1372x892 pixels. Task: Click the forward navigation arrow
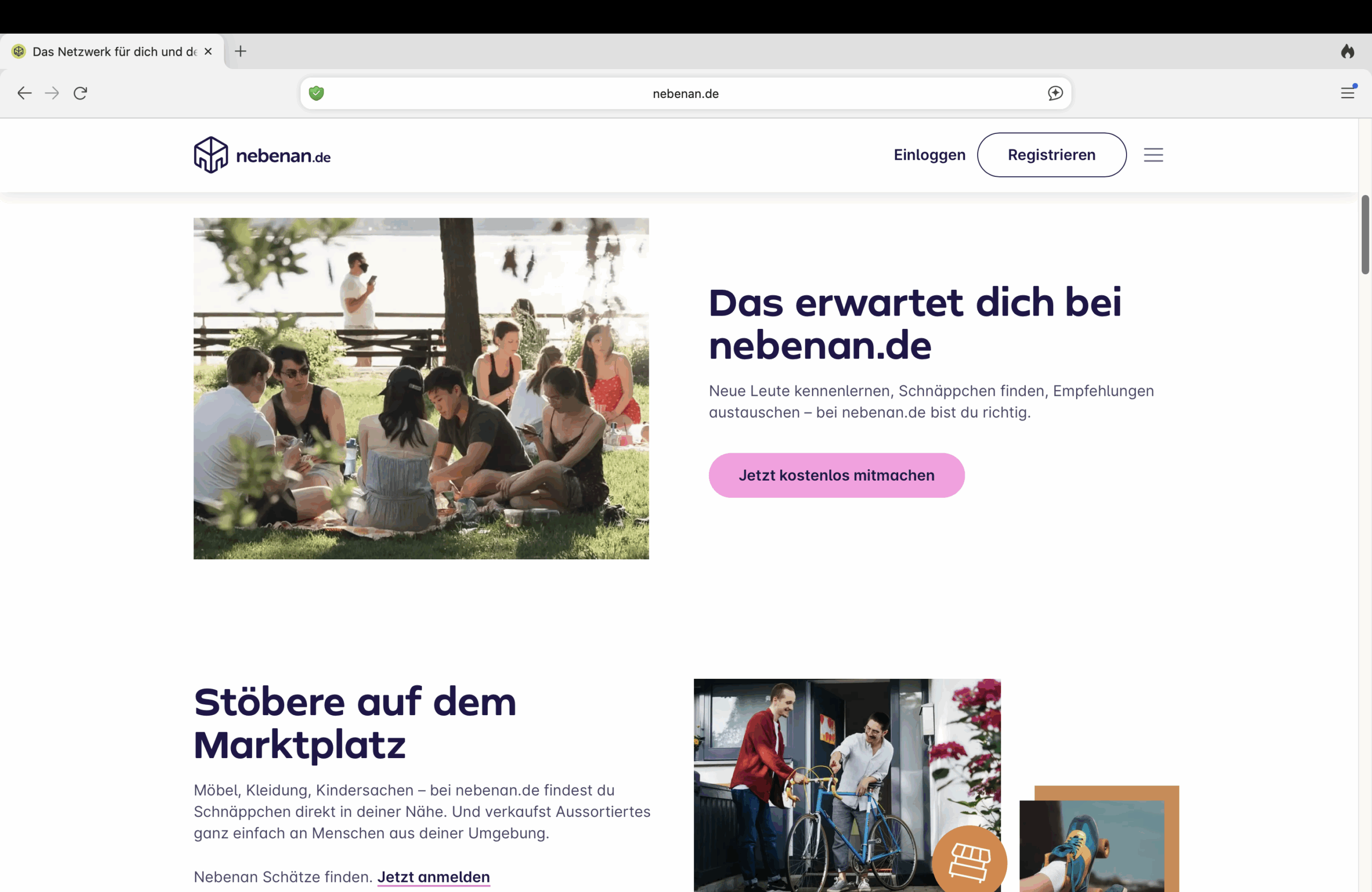pos(52,93)
